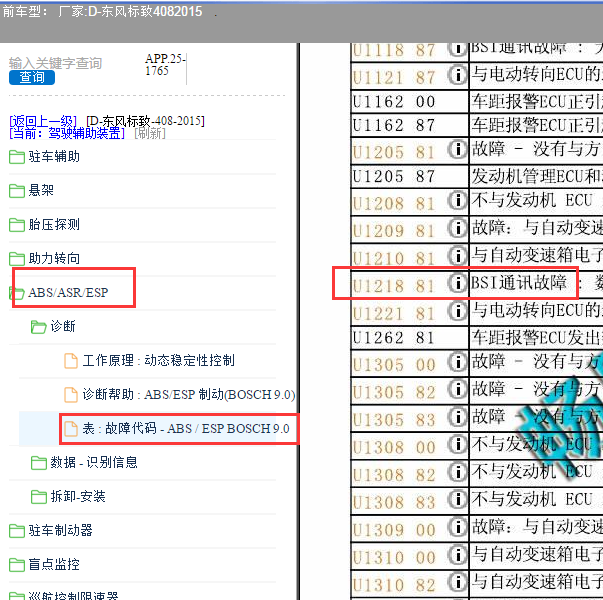603x600 pixels.
Task: Focus the keyword search input field
Action: (55, 63)
